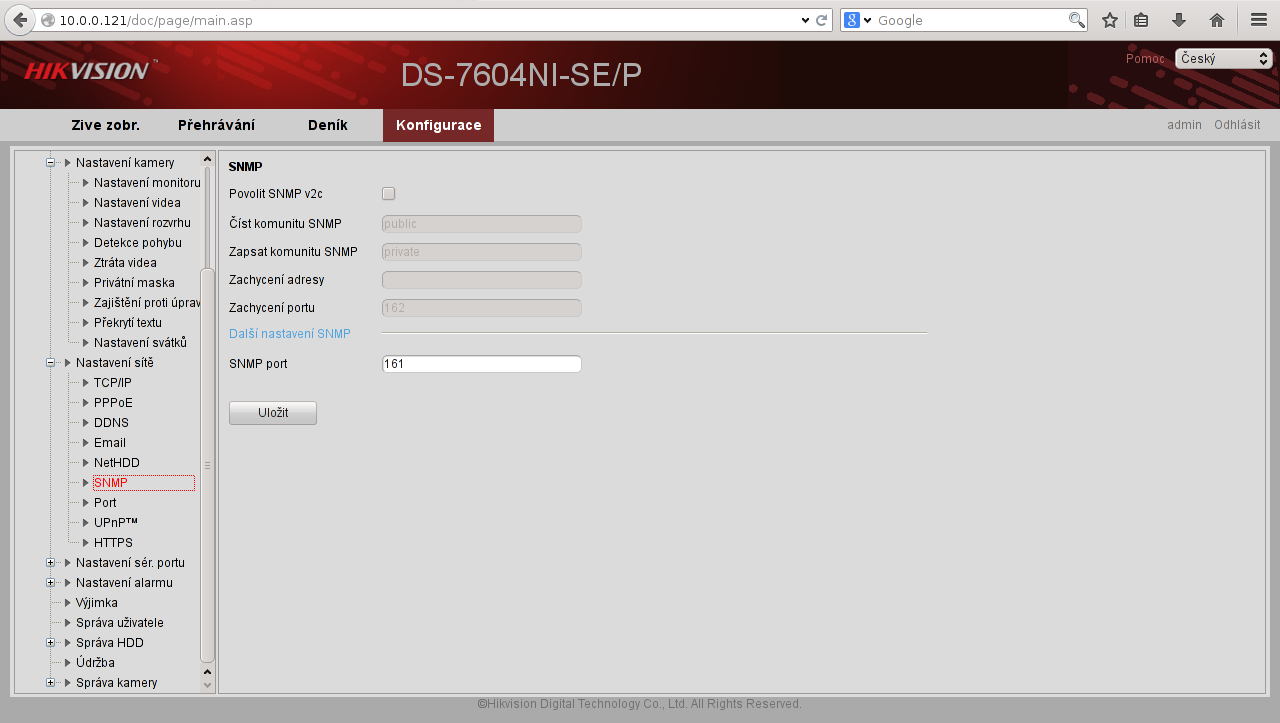This screenshot has width=1280, height=723.
Task: Click the Google search magnifier icon
Action: pos(1076,20)
